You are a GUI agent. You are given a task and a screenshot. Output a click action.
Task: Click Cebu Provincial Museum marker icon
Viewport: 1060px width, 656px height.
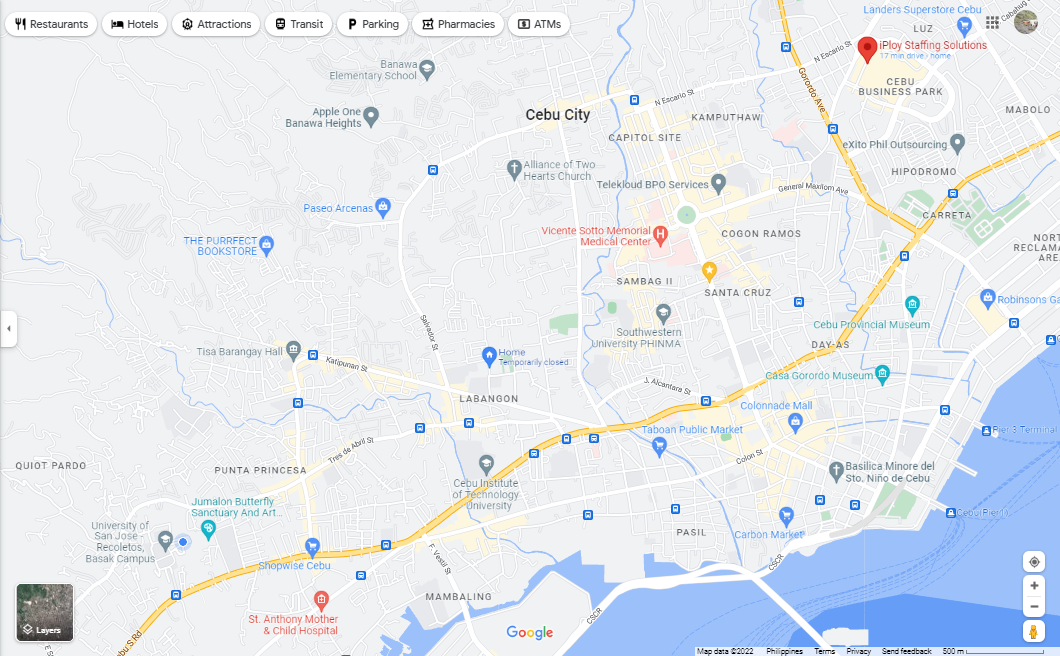[x=913, y=305]
